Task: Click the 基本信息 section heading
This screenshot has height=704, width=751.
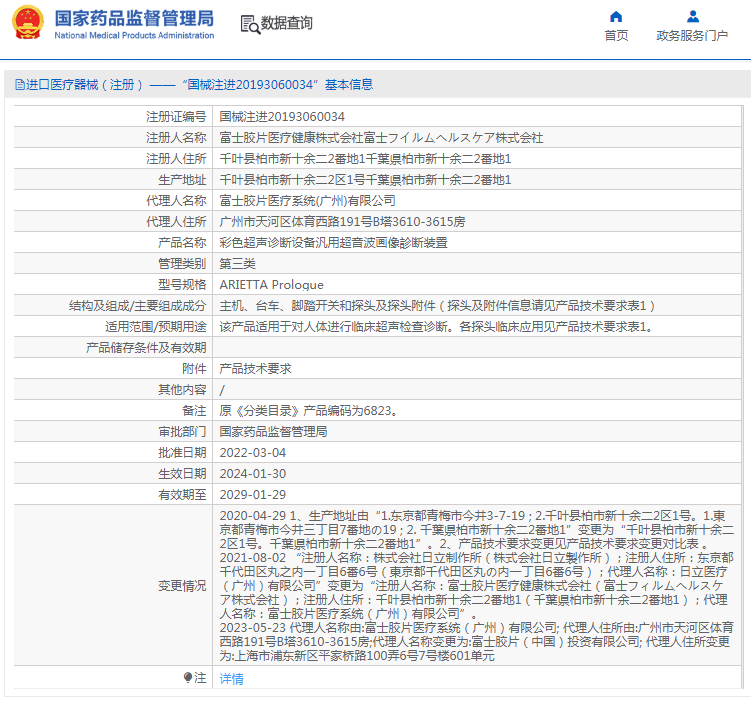Action: pos(349,85)
